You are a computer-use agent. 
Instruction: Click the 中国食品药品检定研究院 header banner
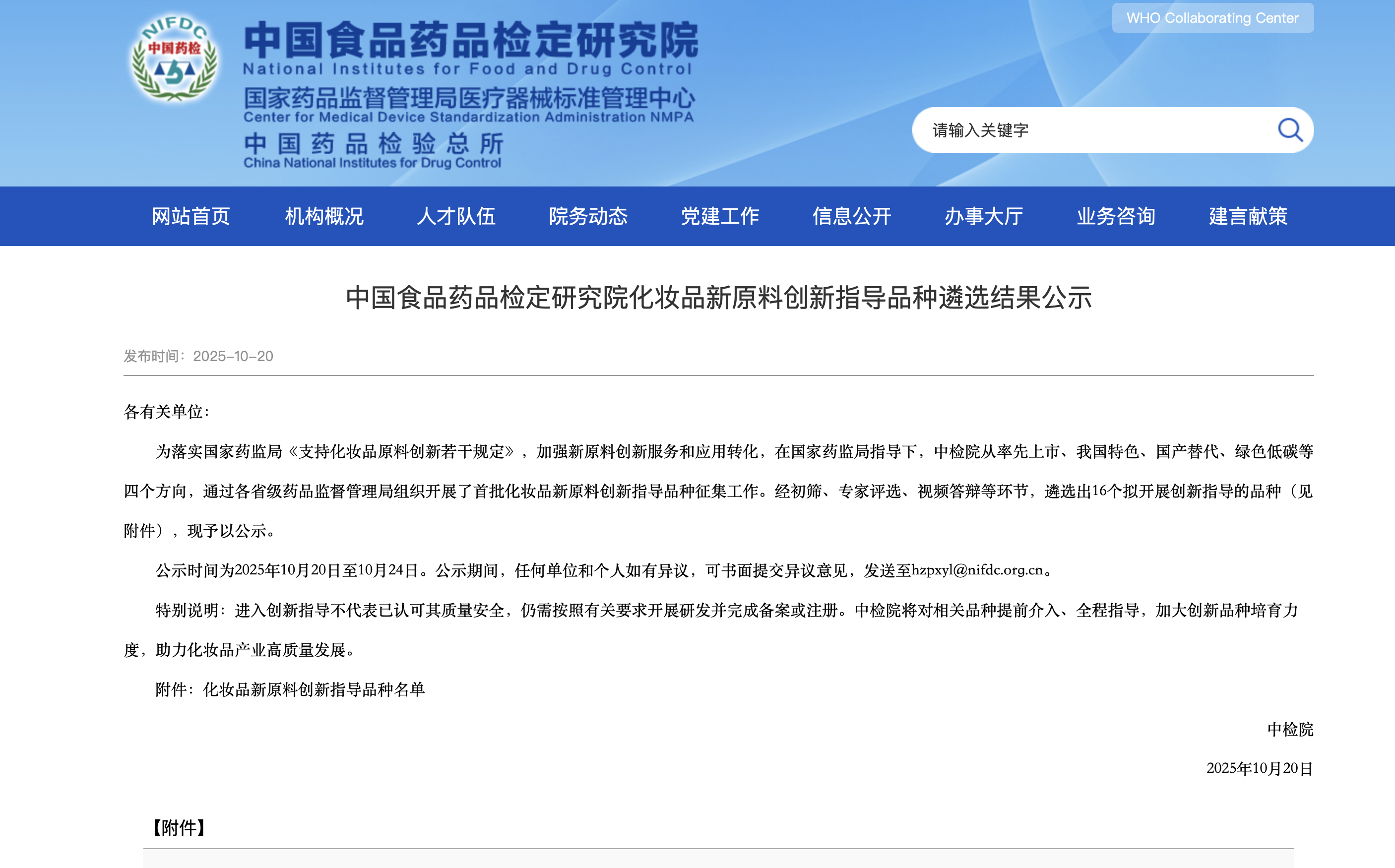click(471, 40)
